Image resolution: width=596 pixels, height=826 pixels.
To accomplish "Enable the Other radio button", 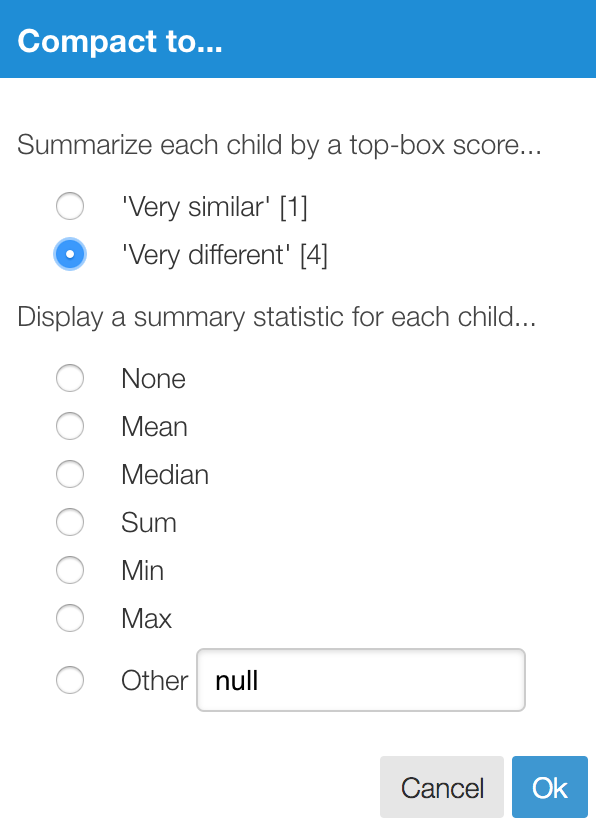I will click(70, 680).
